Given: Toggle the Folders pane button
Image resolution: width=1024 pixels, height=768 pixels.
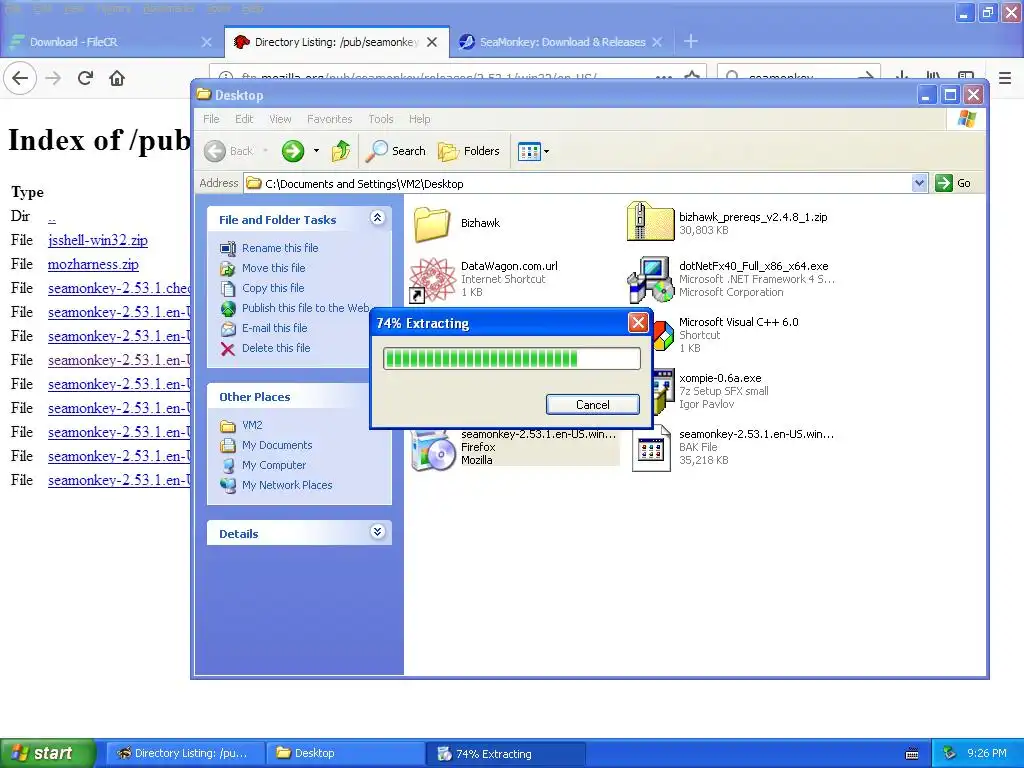Looking at the screenshot, I should click(469, 151).
